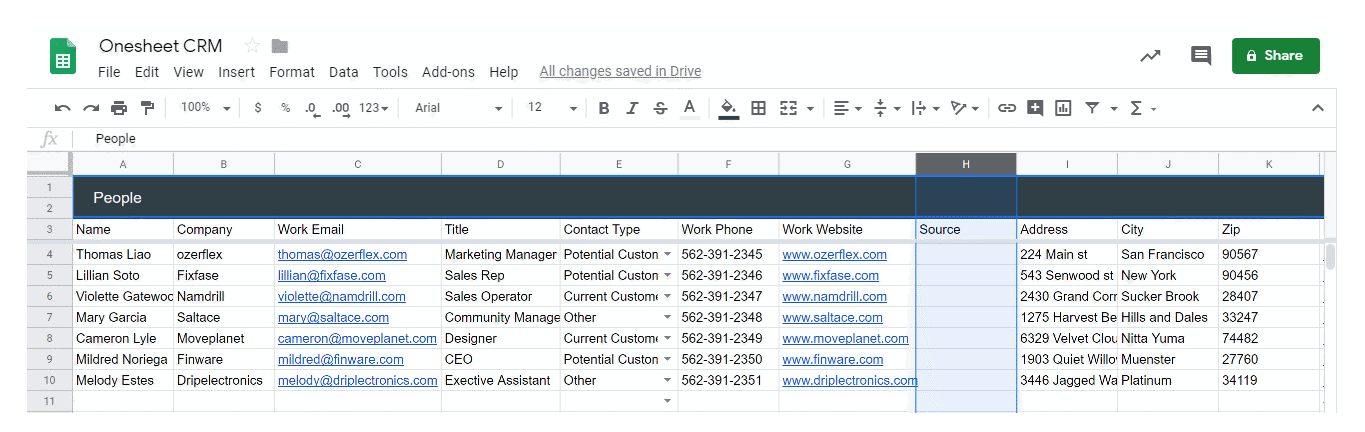Open www.fixfase.com website link
Image resolution: width=1365 pixels, height=432 pixels.
pos(830,276)
